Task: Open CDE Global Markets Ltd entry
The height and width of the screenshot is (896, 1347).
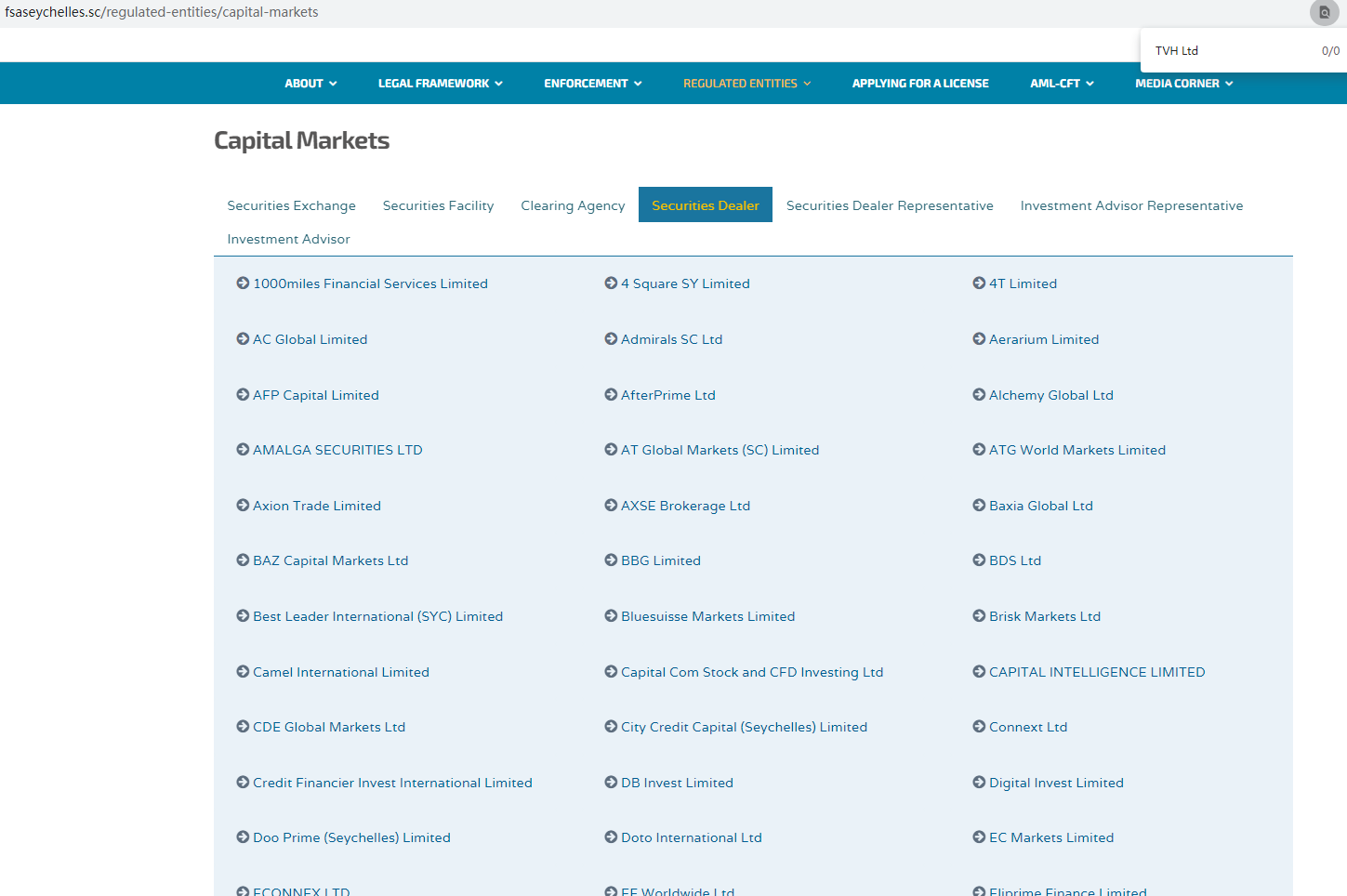Action: pyautogui.click(x=329, y=727)
